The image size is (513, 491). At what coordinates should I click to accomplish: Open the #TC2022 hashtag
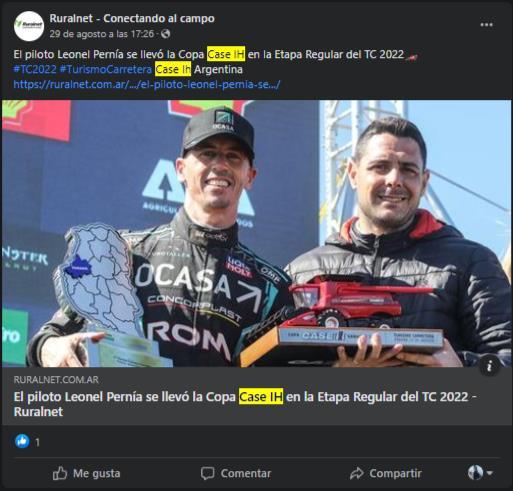coord(35,69)
